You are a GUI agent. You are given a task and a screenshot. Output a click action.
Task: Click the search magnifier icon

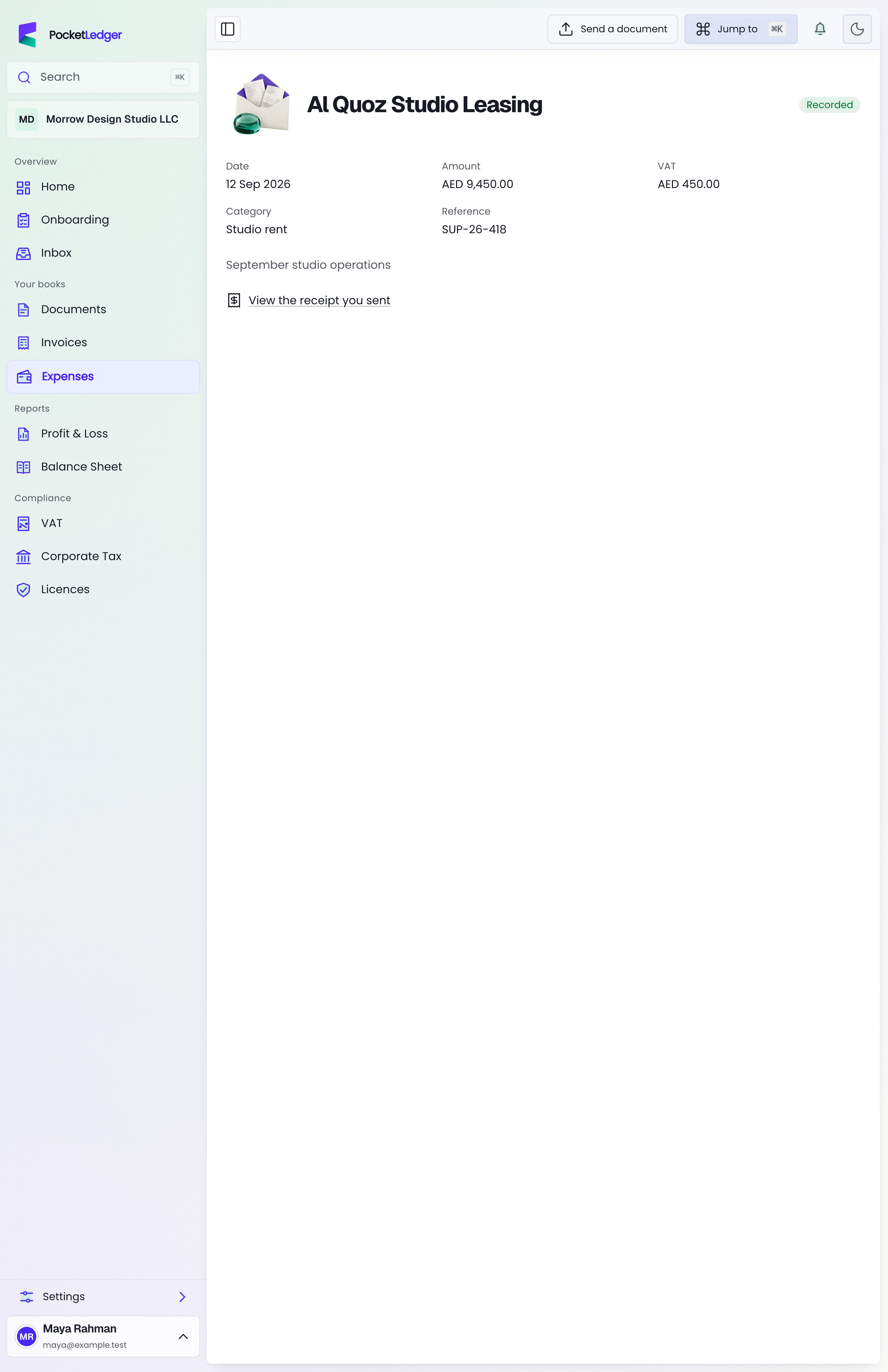[x=24, y=77]
